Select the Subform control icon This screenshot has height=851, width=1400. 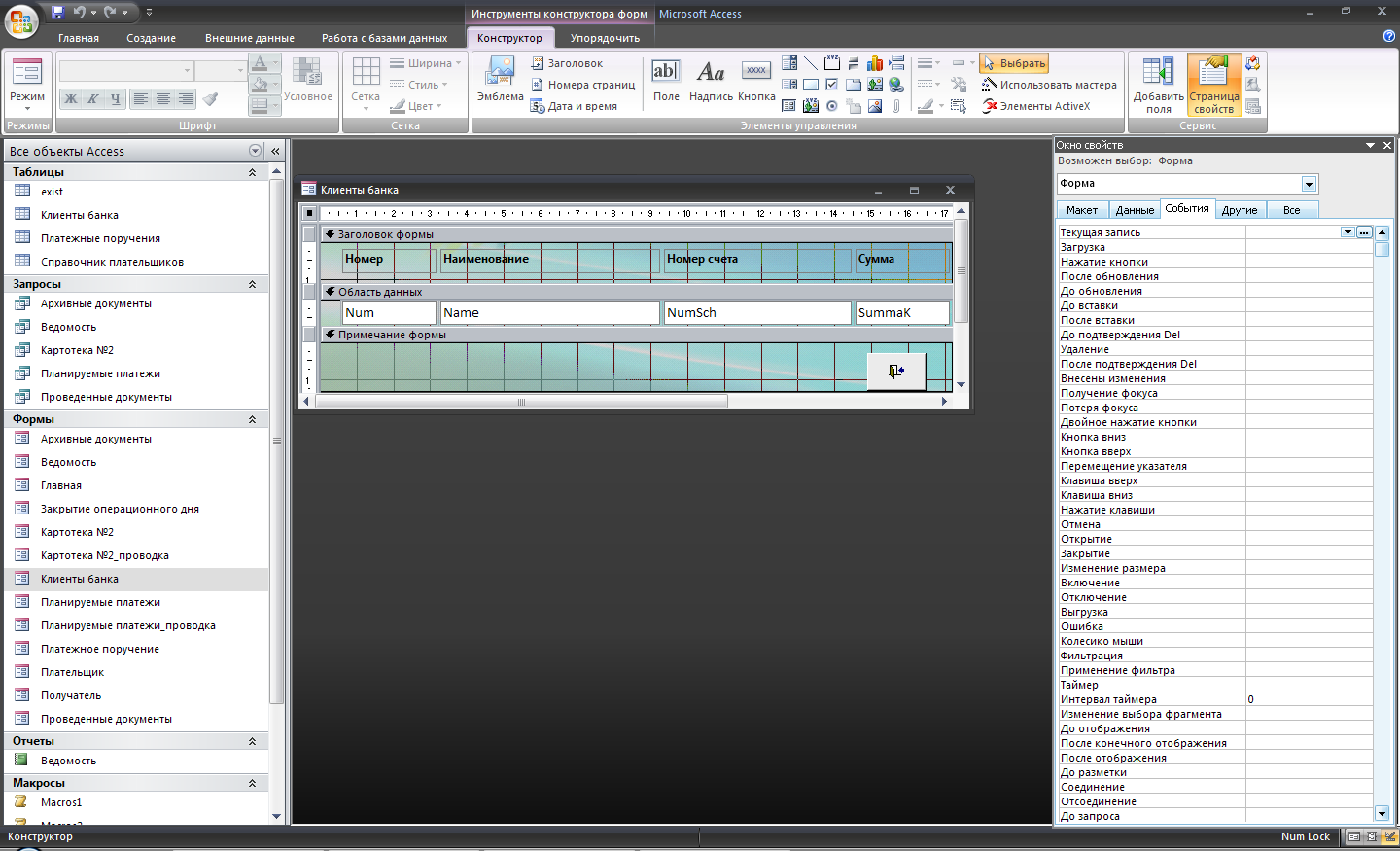pyautogui.click(x=789, y=106)
